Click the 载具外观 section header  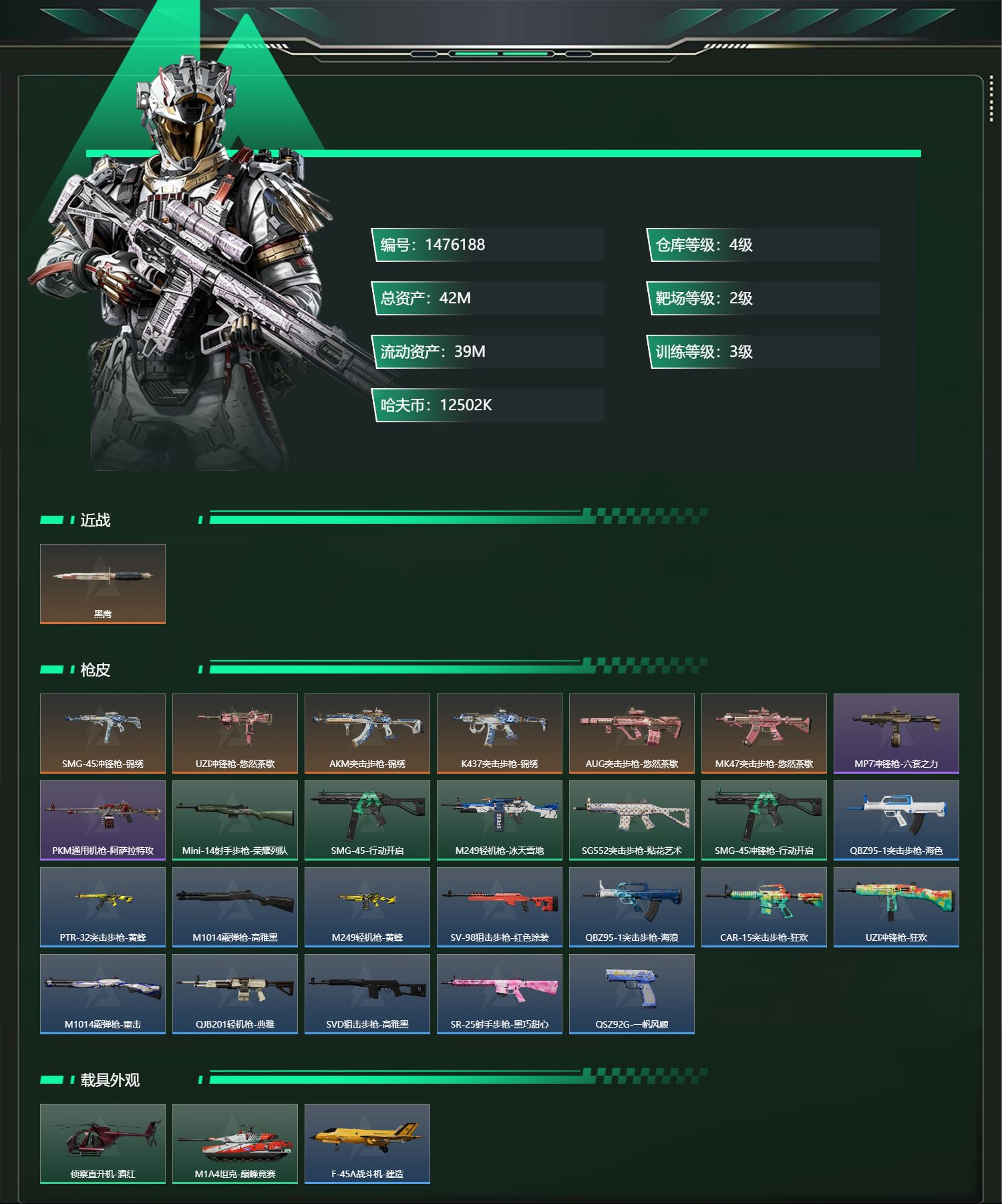110,1080
